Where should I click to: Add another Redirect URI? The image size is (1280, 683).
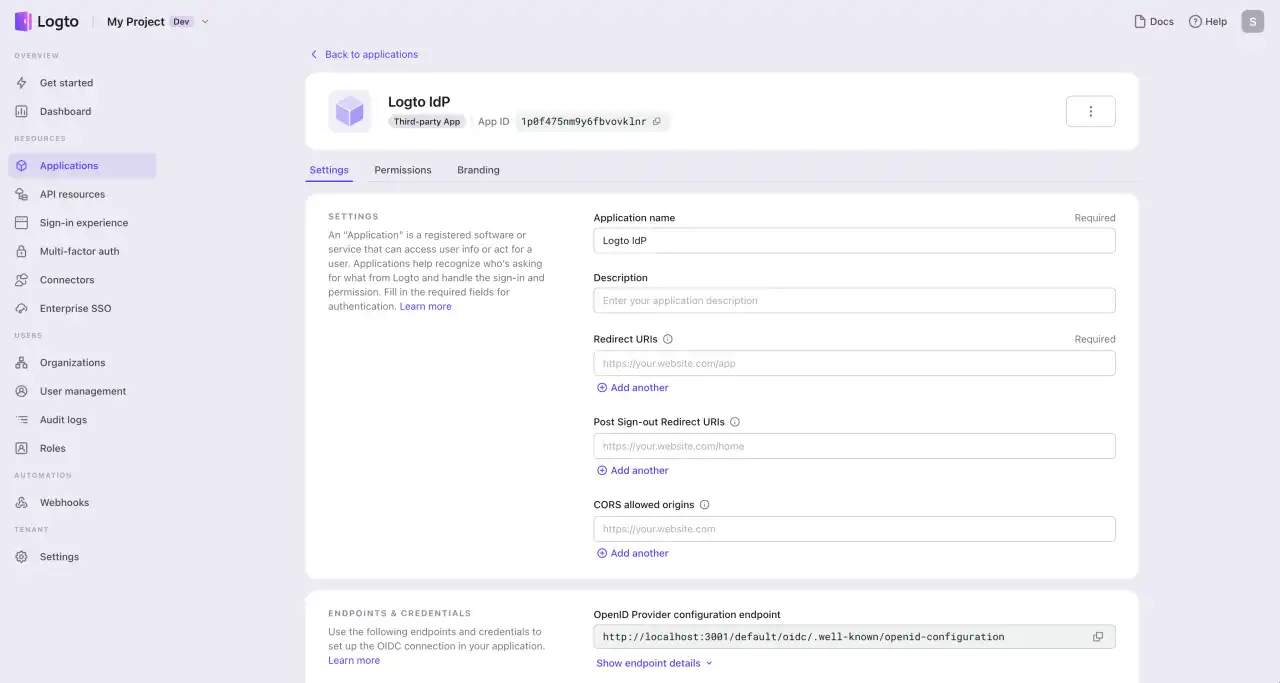[632, 387]
